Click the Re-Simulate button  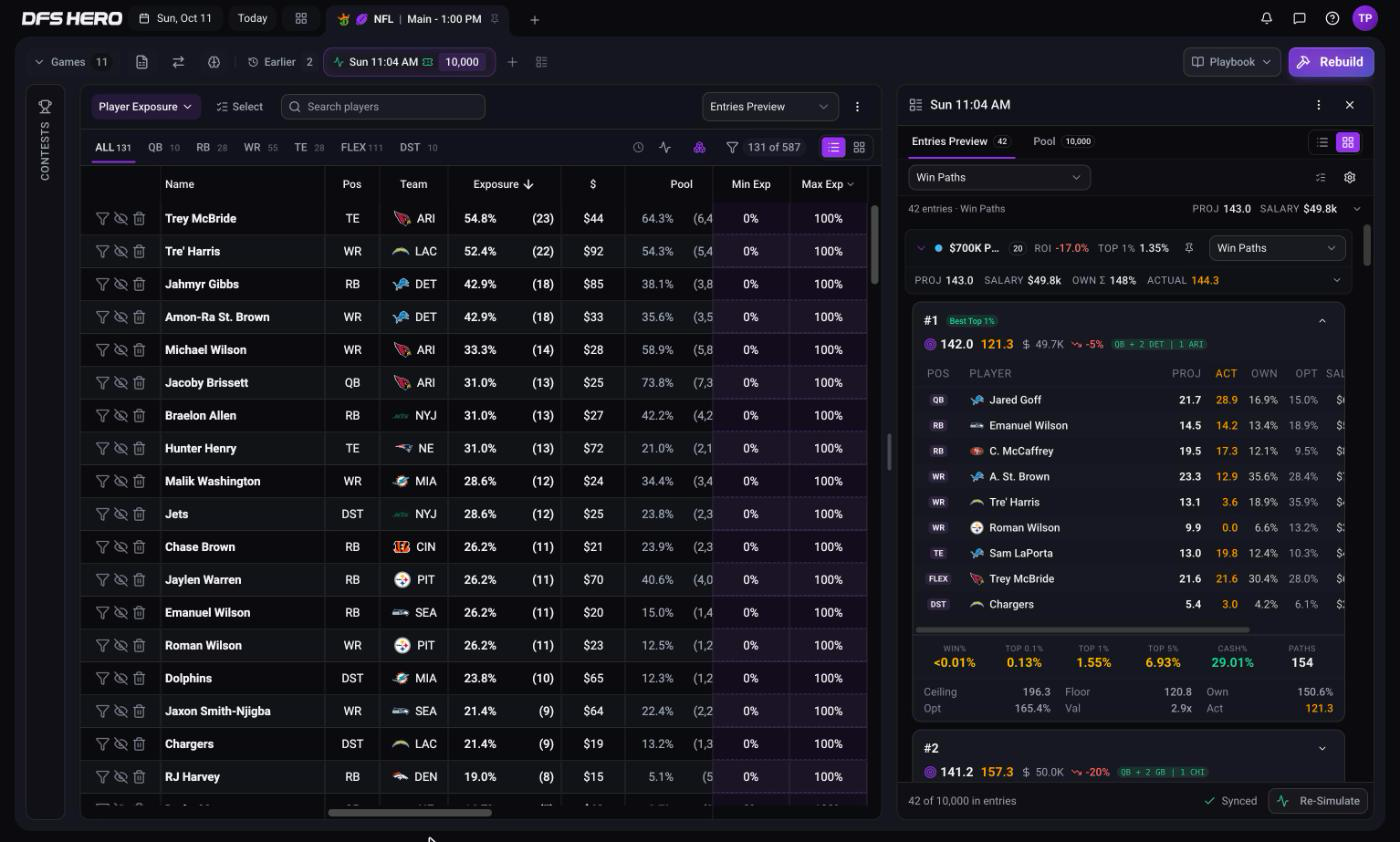tap(1320, 801)
